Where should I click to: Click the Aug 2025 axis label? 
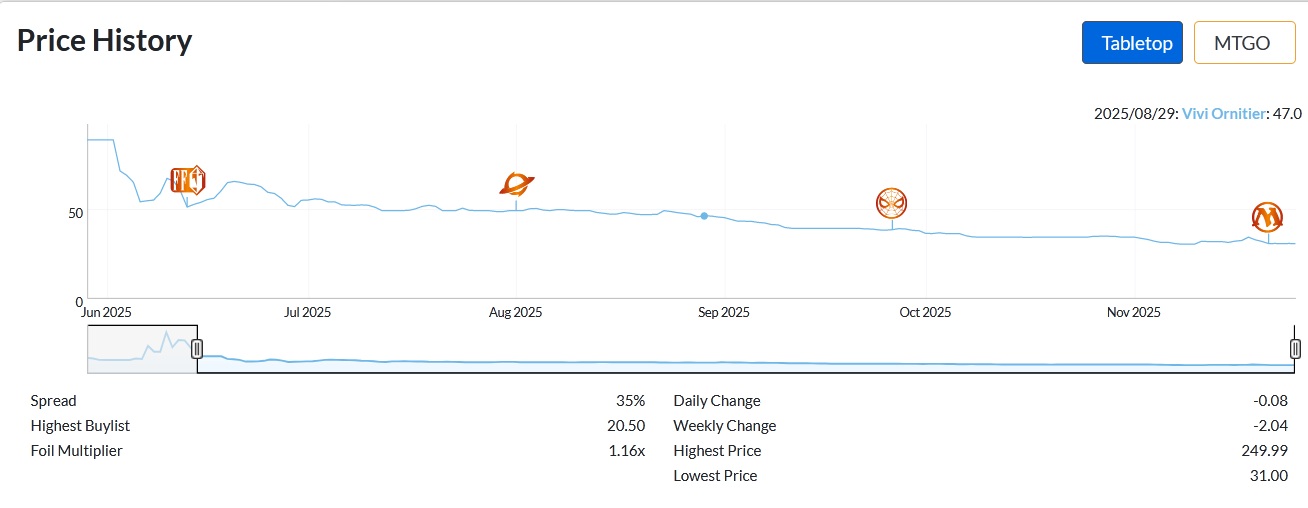[x=516, y=313]
